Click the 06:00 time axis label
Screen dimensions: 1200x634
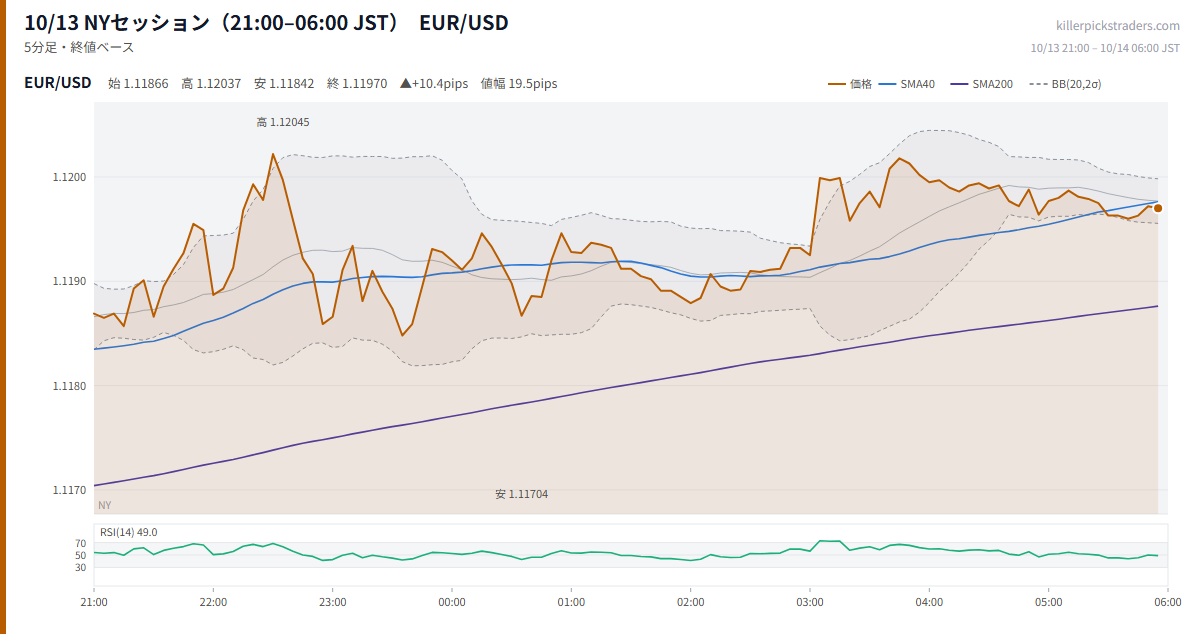click(1167, 602)
